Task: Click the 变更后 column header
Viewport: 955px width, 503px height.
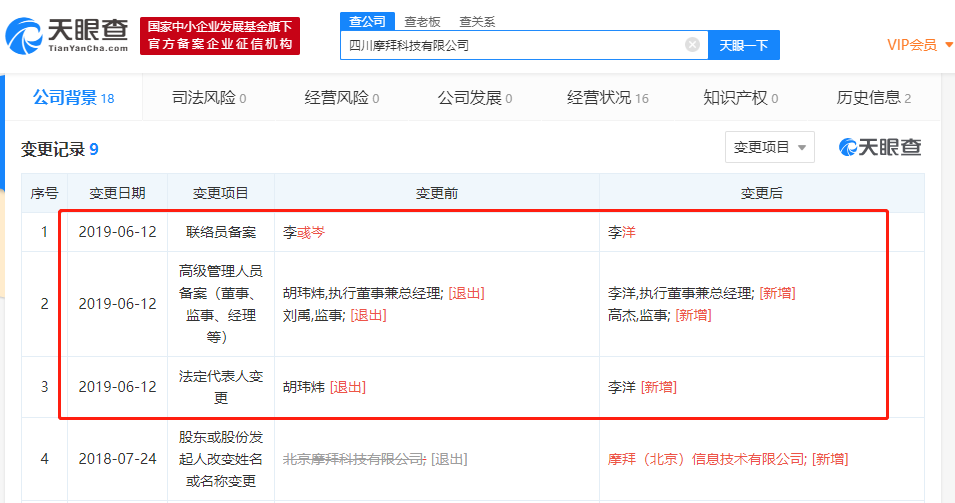Action: 761,193
